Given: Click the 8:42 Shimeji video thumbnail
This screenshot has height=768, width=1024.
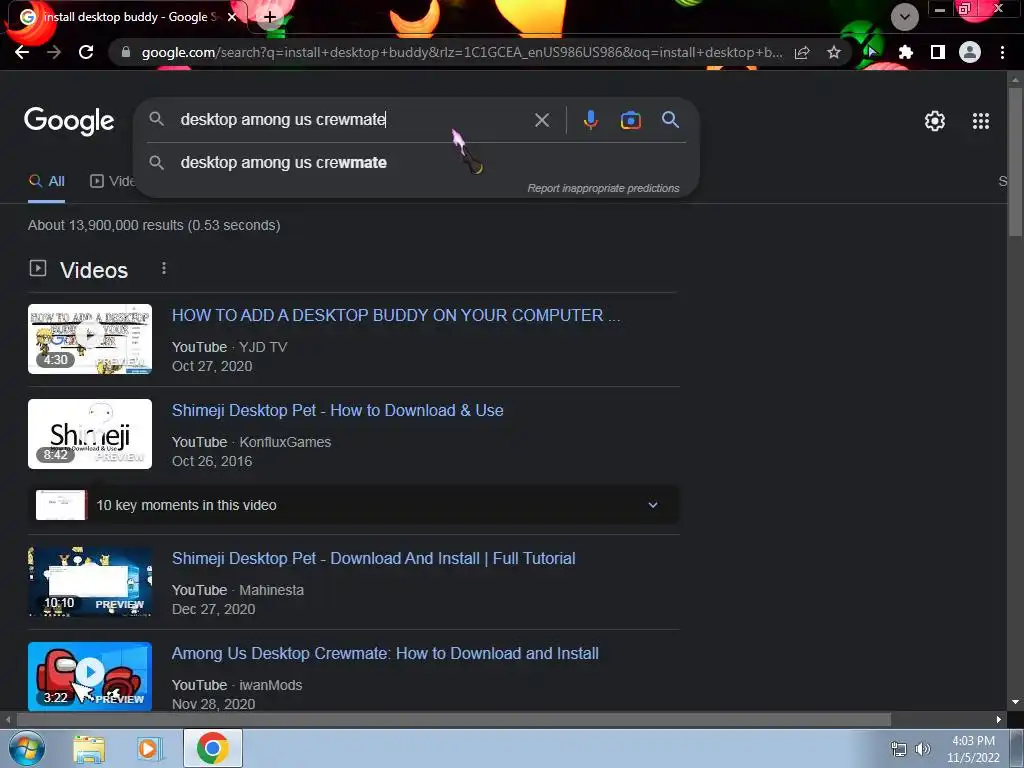Looking at the screenshot, I should coord(89,434).
